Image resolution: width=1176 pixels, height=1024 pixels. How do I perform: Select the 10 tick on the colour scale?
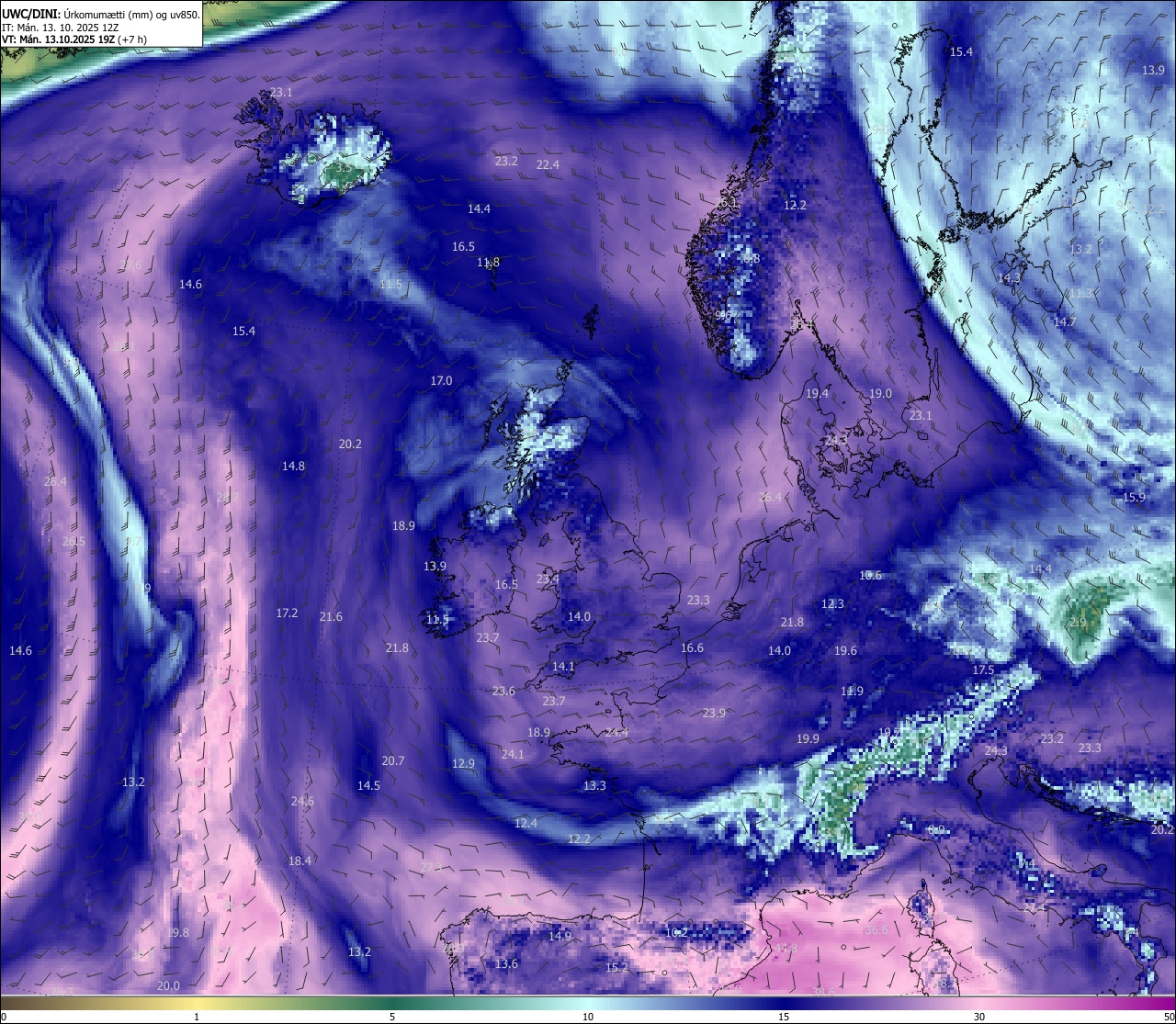point(588,1017)
